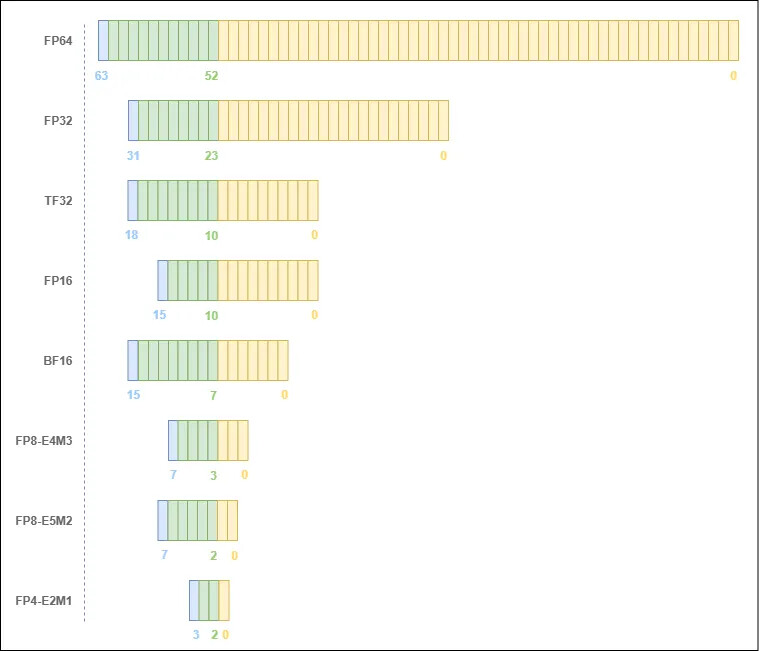Select the FP32 format label
The height and width of the screenshot is (651, 764).
[57, 121]
